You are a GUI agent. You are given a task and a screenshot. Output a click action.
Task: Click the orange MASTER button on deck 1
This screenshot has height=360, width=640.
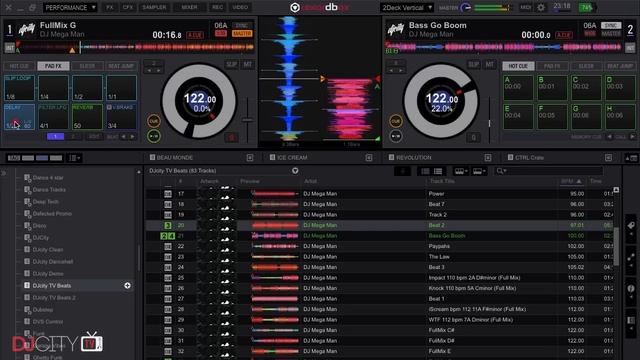coord(242,33)
